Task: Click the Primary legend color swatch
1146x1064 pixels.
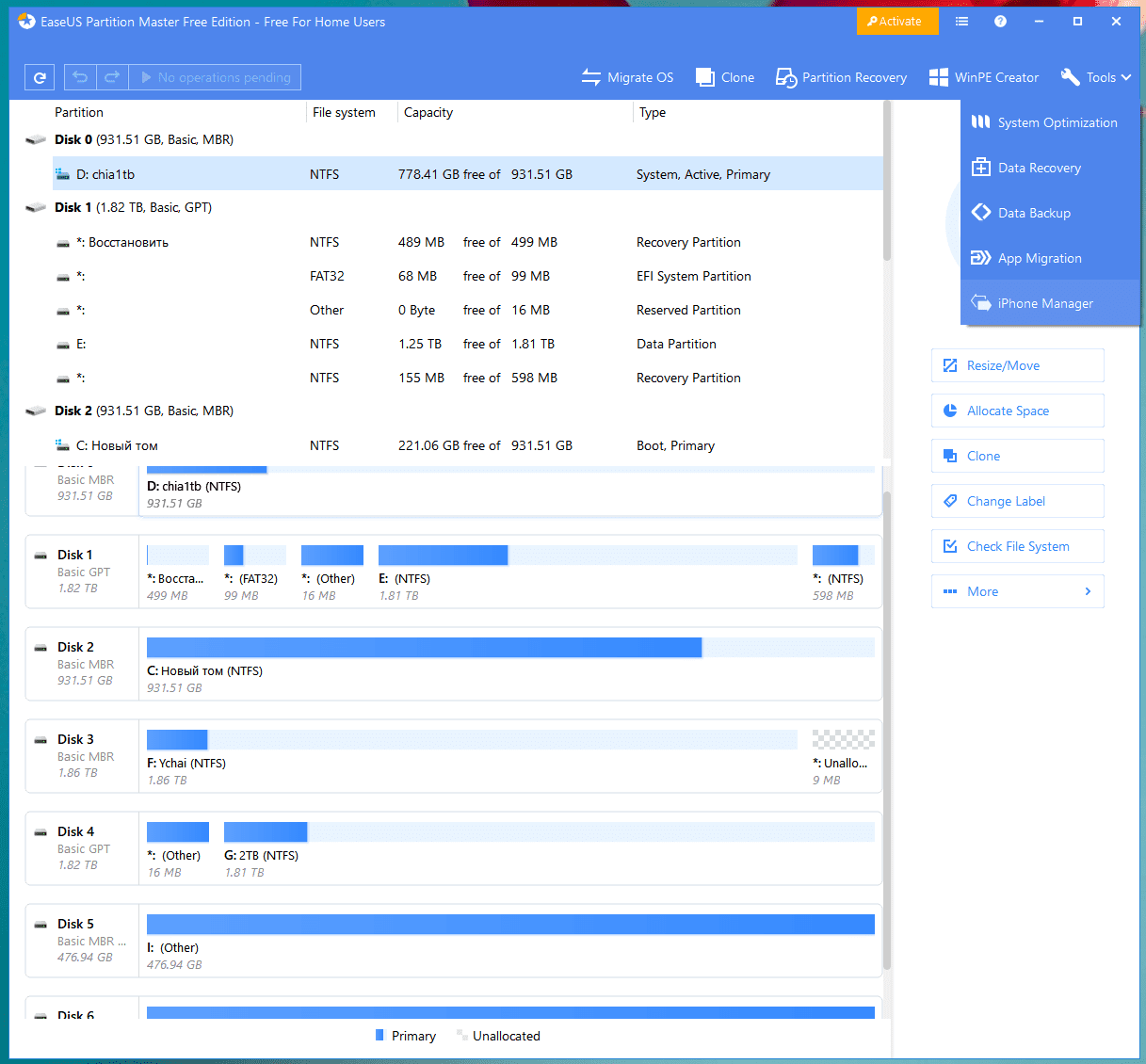Action: (379, 1035)
